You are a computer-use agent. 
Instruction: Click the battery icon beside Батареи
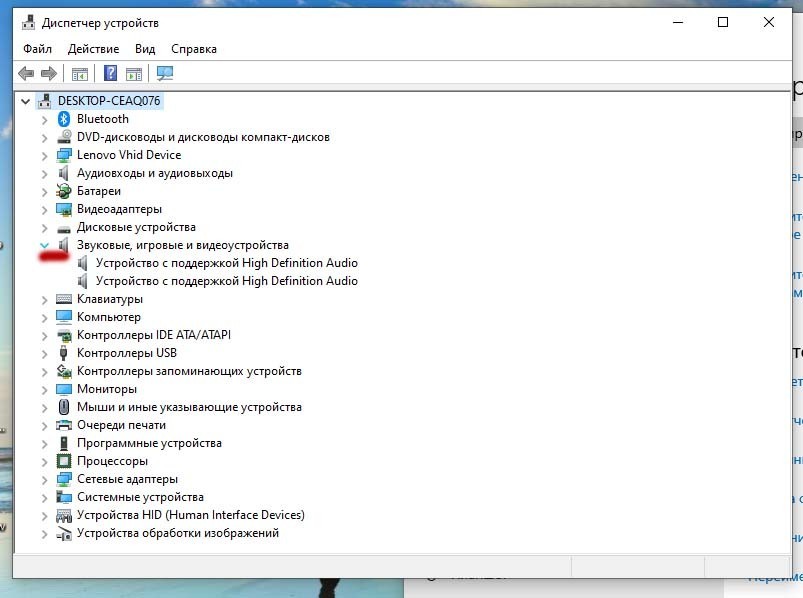[x=64, y=191]
